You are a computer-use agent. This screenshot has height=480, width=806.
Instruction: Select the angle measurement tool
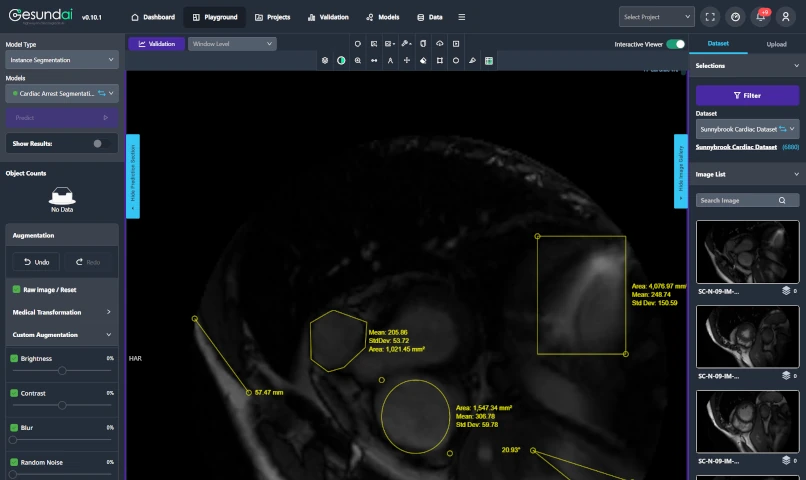[x=390, y=61]
